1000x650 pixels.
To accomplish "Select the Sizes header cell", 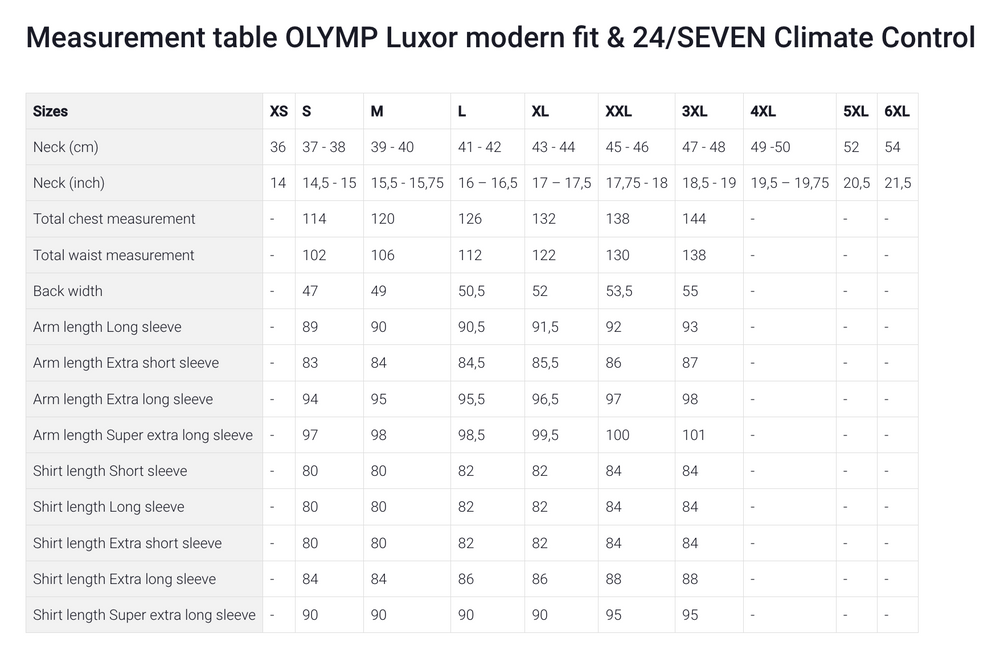I will point(51,111).
